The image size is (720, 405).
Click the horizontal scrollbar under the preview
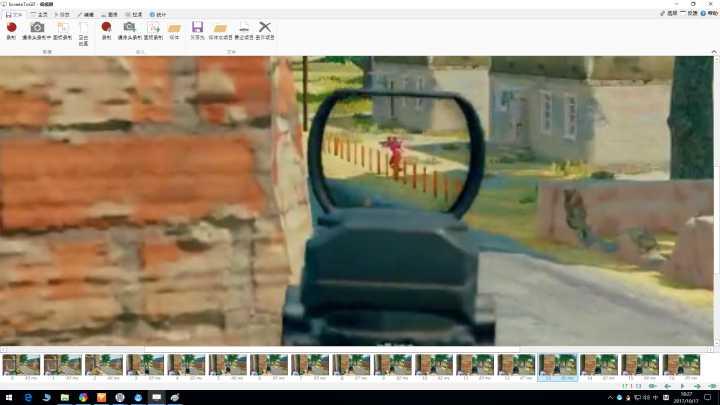[356, 349]
